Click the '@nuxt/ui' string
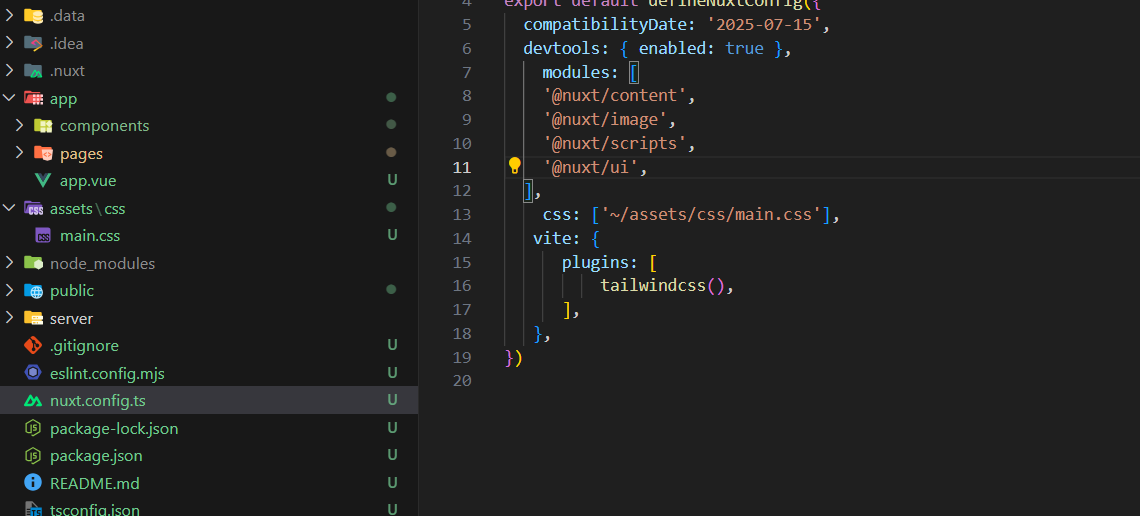The width and height of the screenshot is (1140, 516). point(590,167)
